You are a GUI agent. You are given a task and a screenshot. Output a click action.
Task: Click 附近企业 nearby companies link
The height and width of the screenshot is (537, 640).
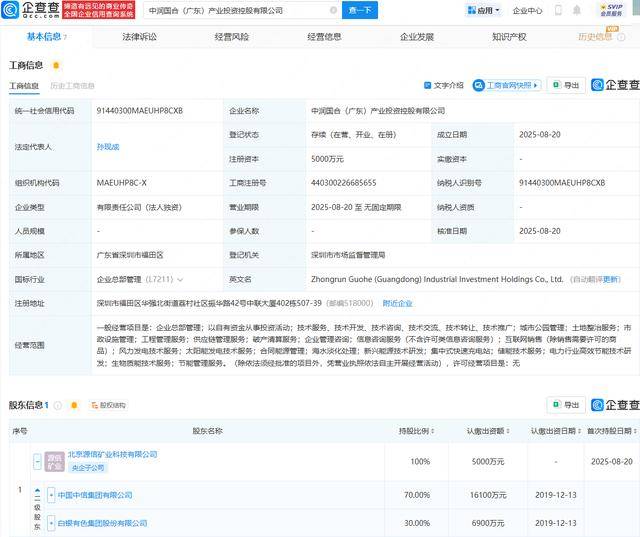coord(398,304)
